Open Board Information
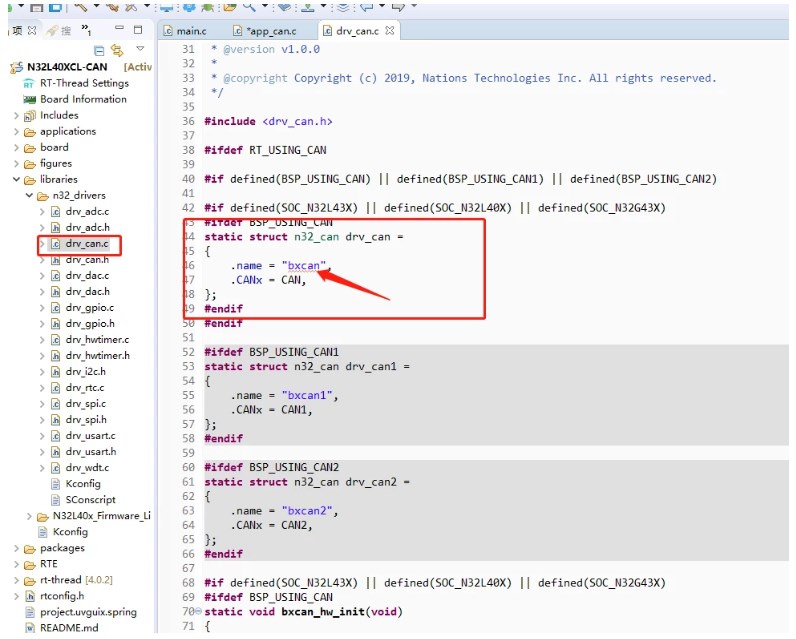796x639 pixels. [83, 99]
